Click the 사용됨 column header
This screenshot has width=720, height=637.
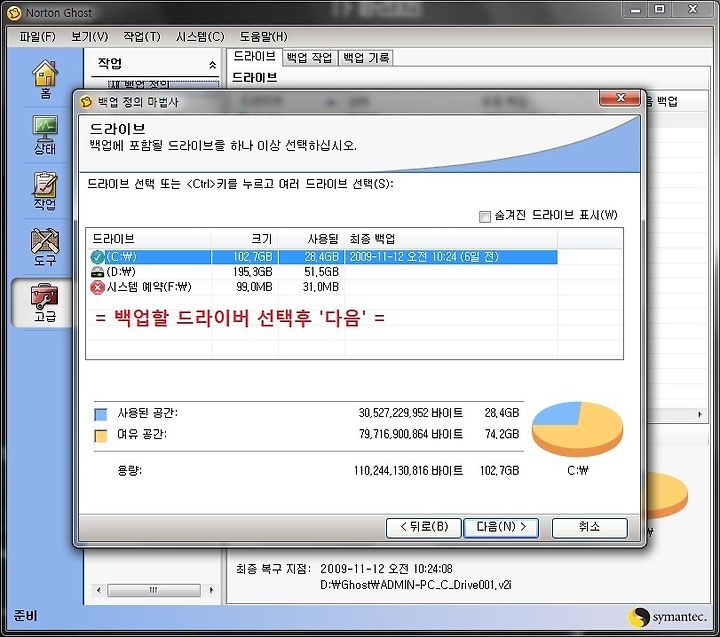click(x=311, y=239)
